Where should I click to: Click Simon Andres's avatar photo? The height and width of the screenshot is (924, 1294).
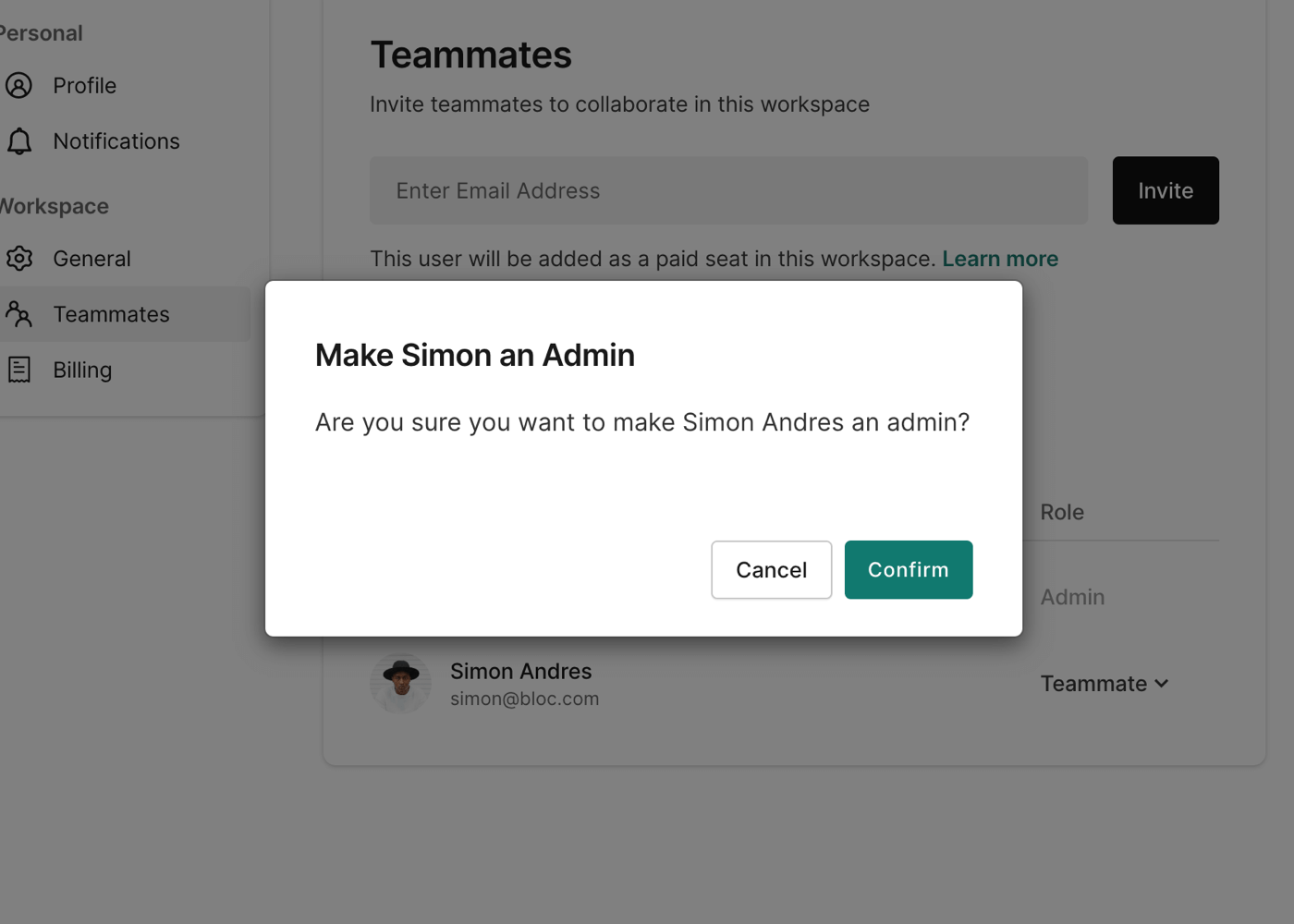400,684
